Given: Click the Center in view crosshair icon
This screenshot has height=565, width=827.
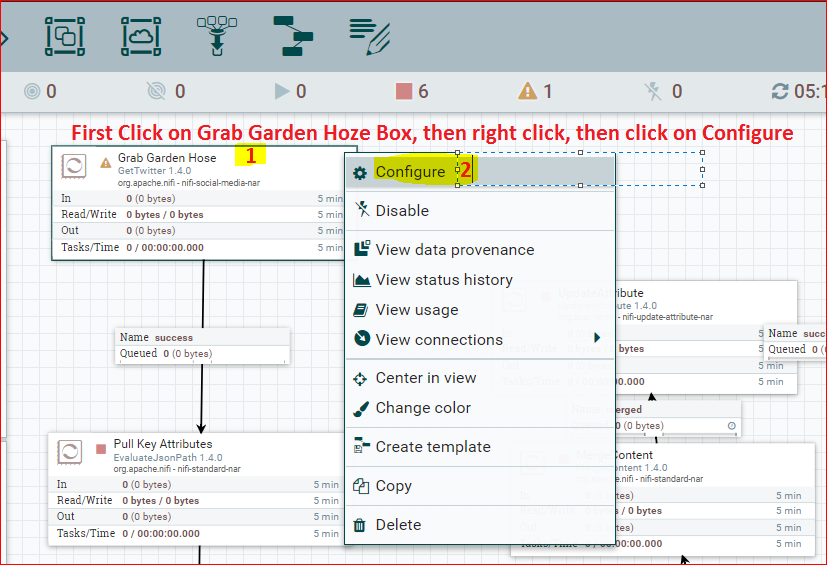Looking at the screenshot, I should (x=360, y=379).
